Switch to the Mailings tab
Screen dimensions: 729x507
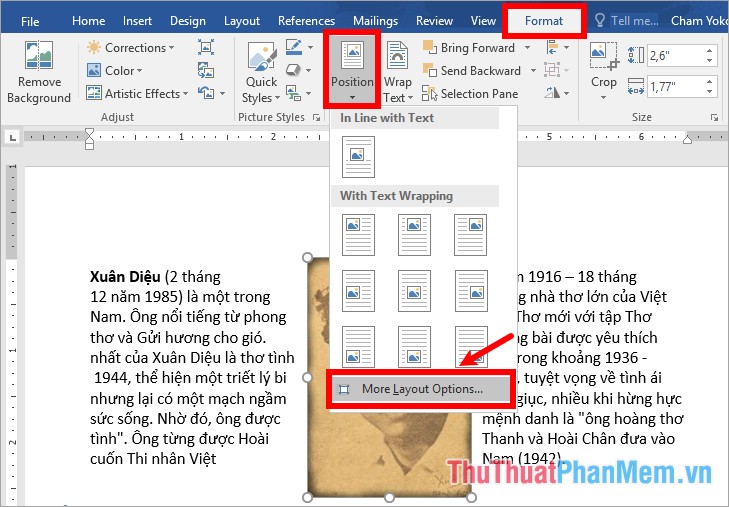tap(375, 21)
